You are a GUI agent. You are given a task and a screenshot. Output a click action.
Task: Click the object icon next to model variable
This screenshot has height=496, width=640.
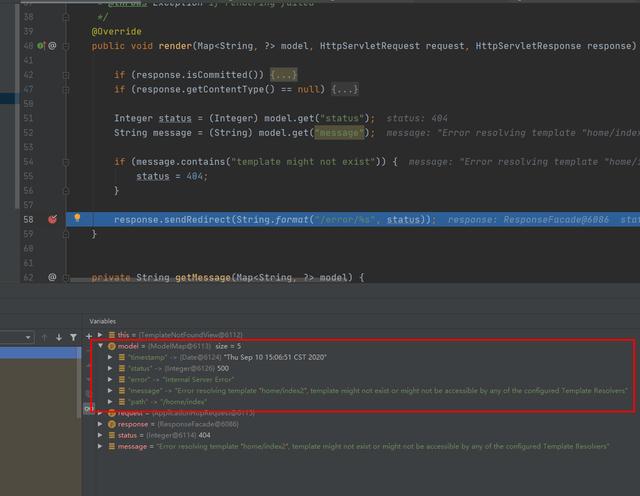click(112, 346)
